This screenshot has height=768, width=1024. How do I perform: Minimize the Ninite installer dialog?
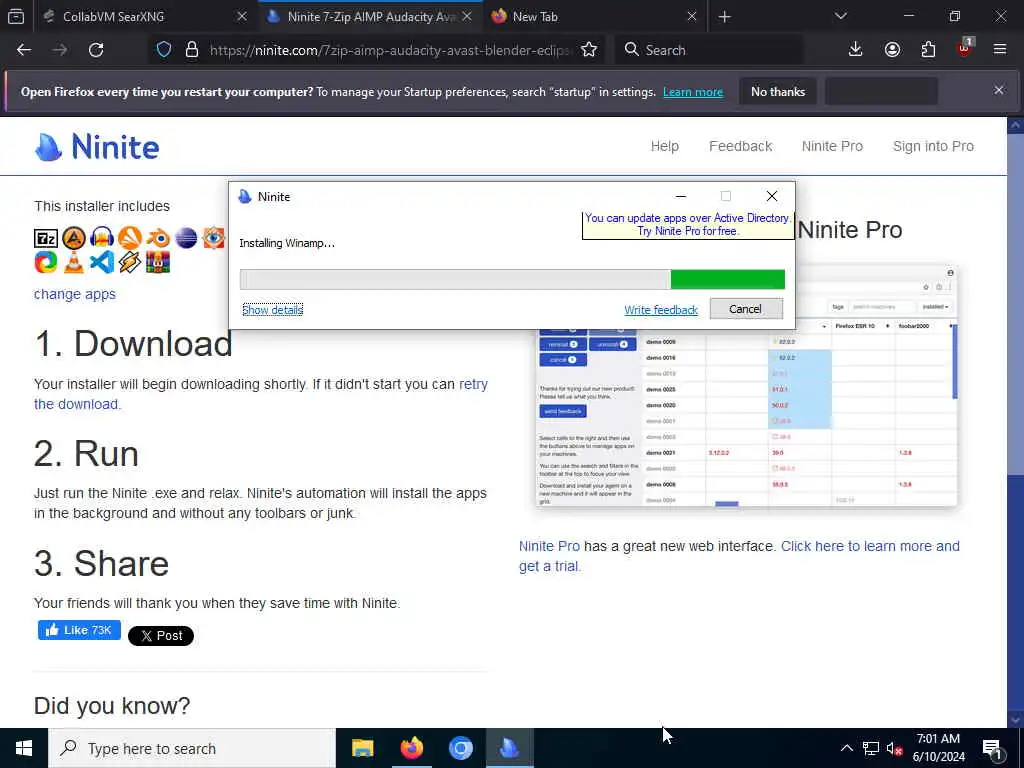680,196
